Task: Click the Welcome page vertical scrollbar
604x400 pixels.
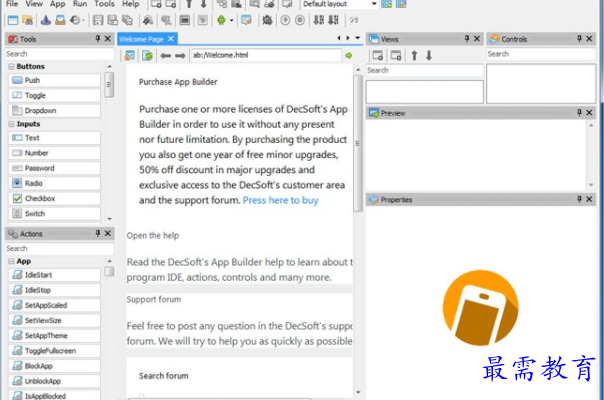Action: click(358, 143)
